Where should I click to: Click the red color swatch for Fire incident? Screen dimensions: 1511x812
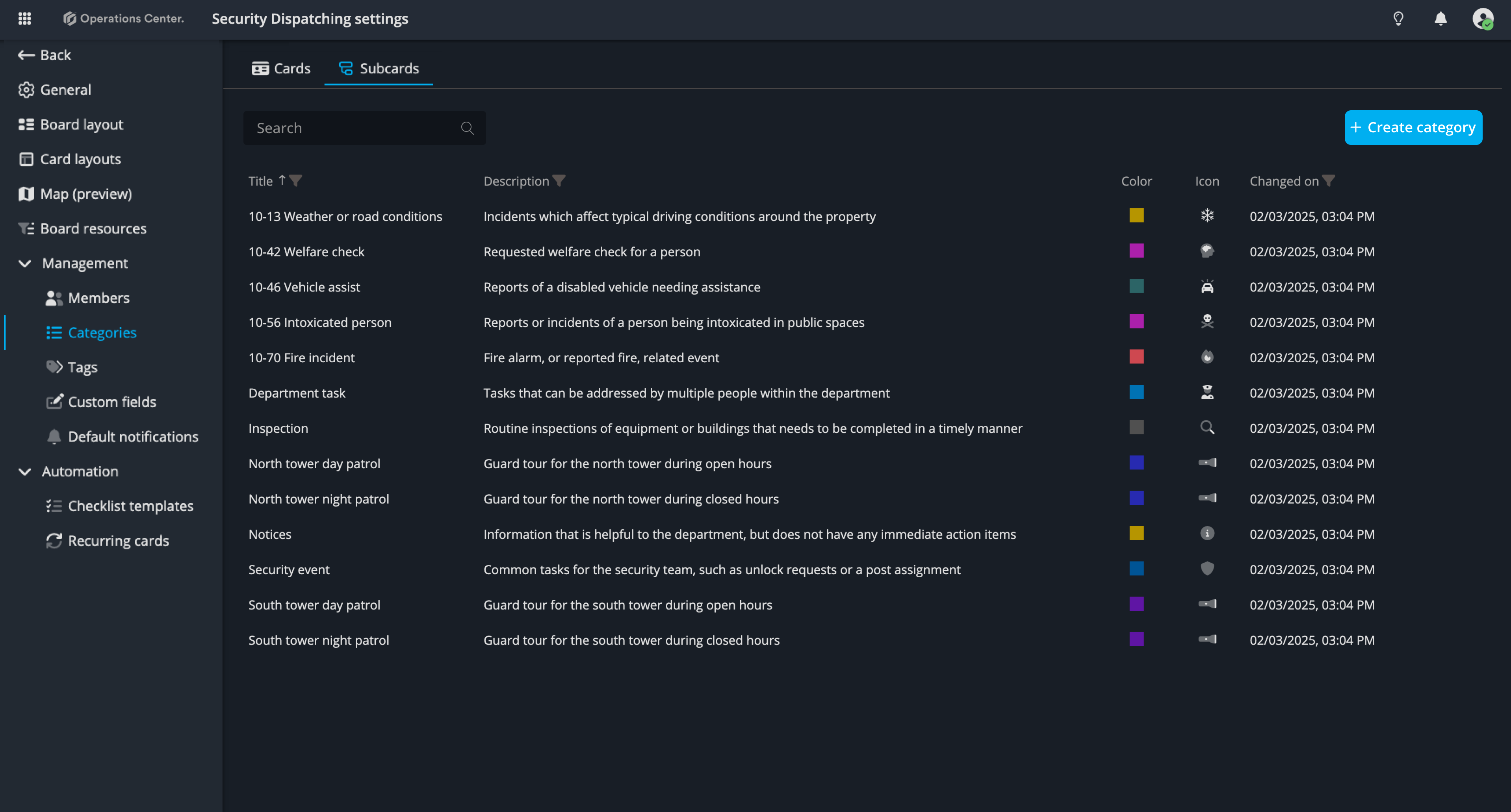[x=1136, y=357]
